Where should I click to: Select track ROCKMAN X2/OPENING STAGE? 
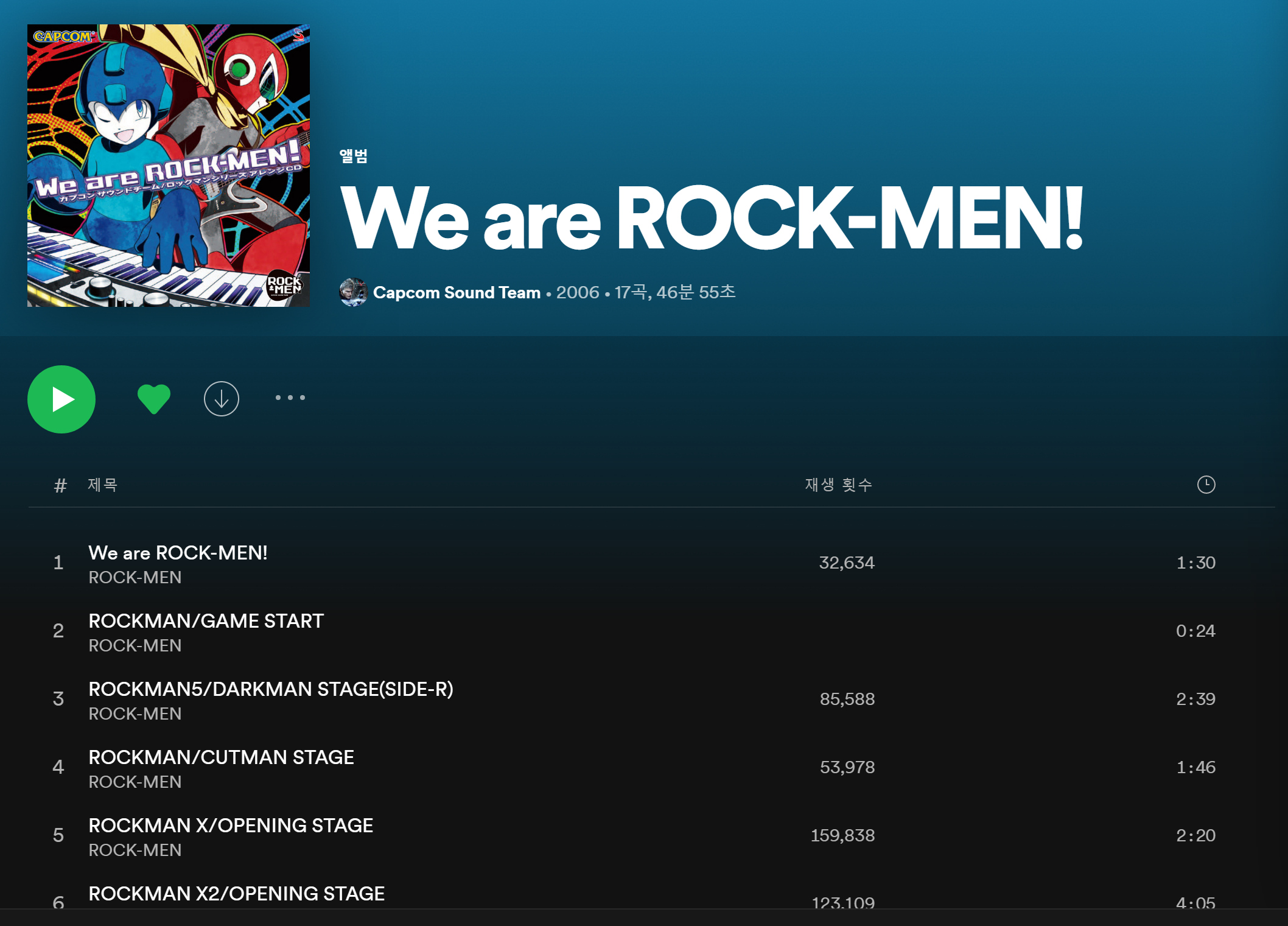point(236,893)
